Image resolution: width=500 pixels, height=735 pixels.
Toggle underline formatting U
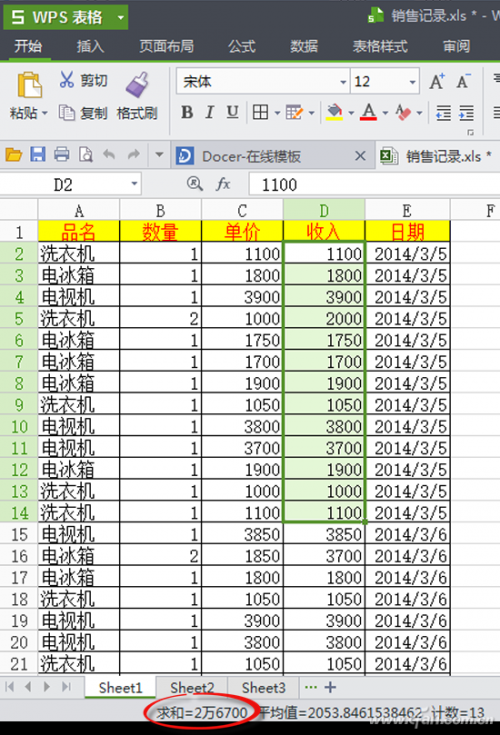[232, 112]
